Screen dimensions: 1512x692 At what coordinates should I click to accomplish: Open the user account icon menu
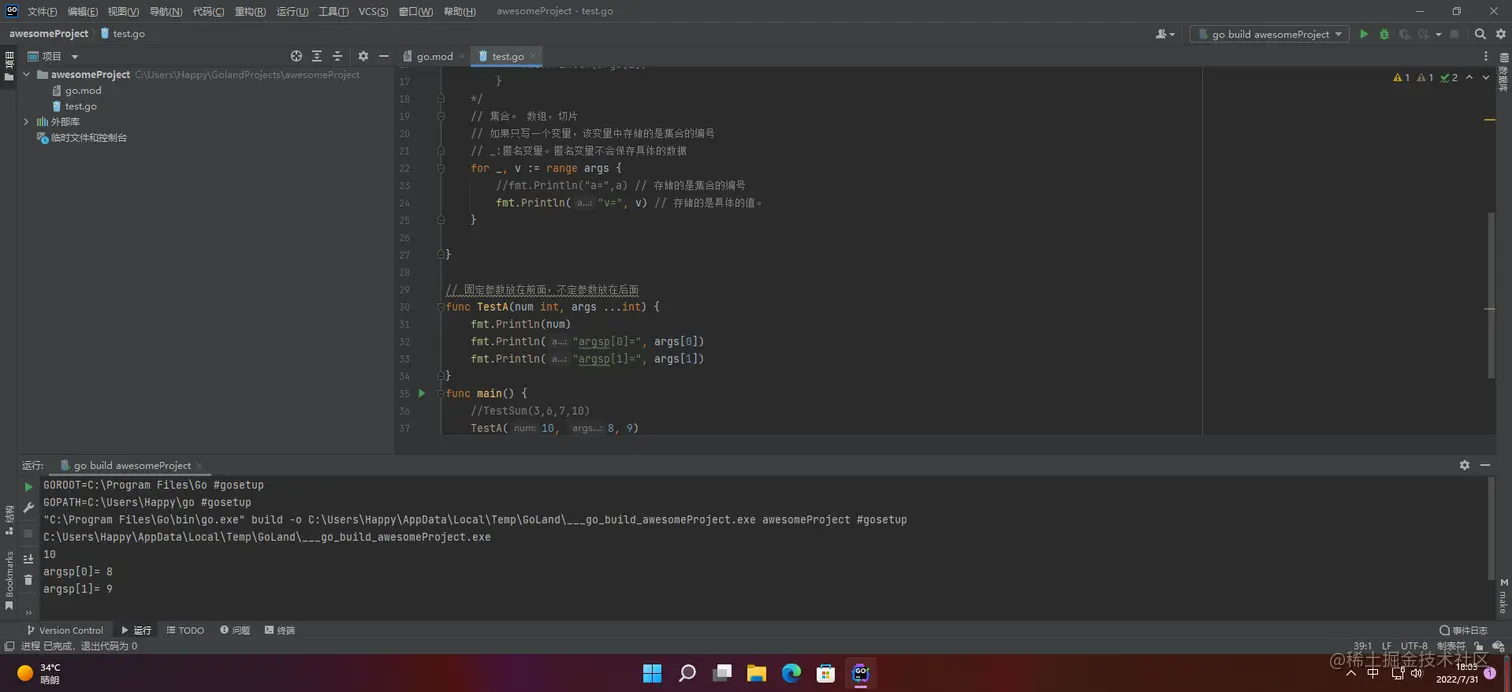coord(1165,34)
